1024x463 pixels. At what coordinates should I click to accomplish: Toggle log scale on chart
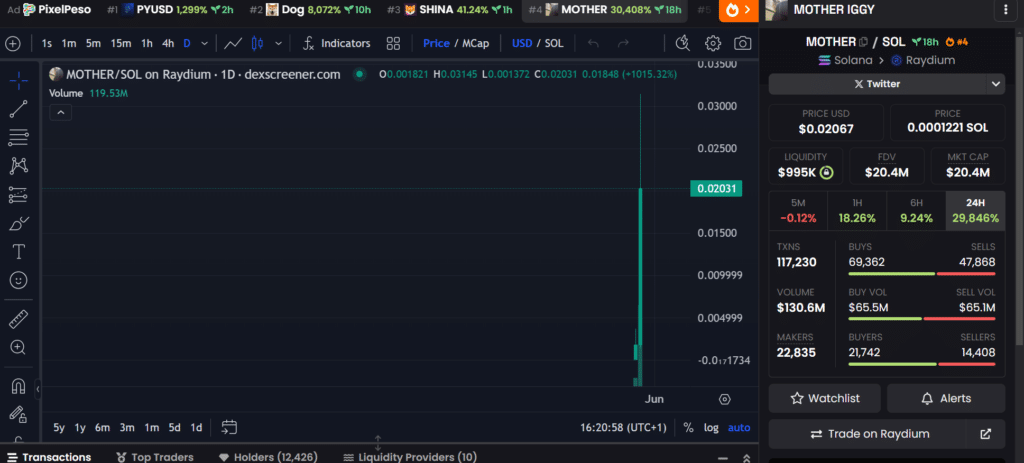pyautogui.click(x=711, y=428)
